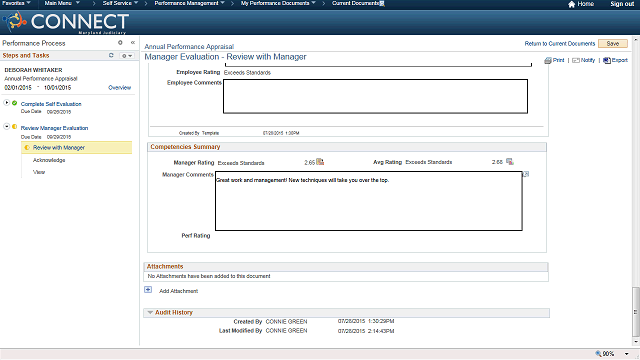The height and width of the screenshot is (360, 640).
Task: Click green completed status icon for Self Evaluation
Action: pyautogui.click(x=15, y=103)
